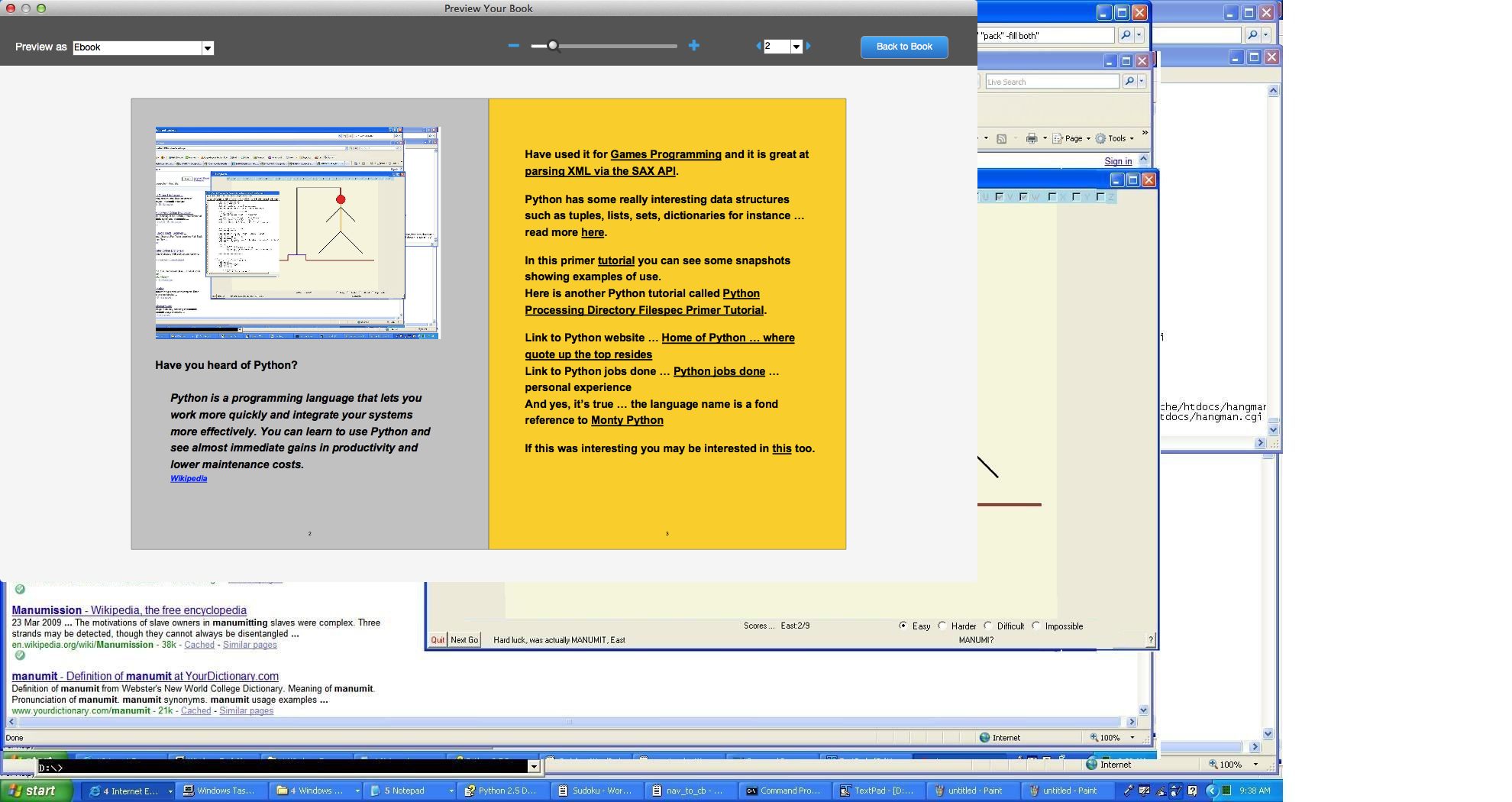Toggle the letter X checkbox

pyautogui.click(x=1052, y=197)
